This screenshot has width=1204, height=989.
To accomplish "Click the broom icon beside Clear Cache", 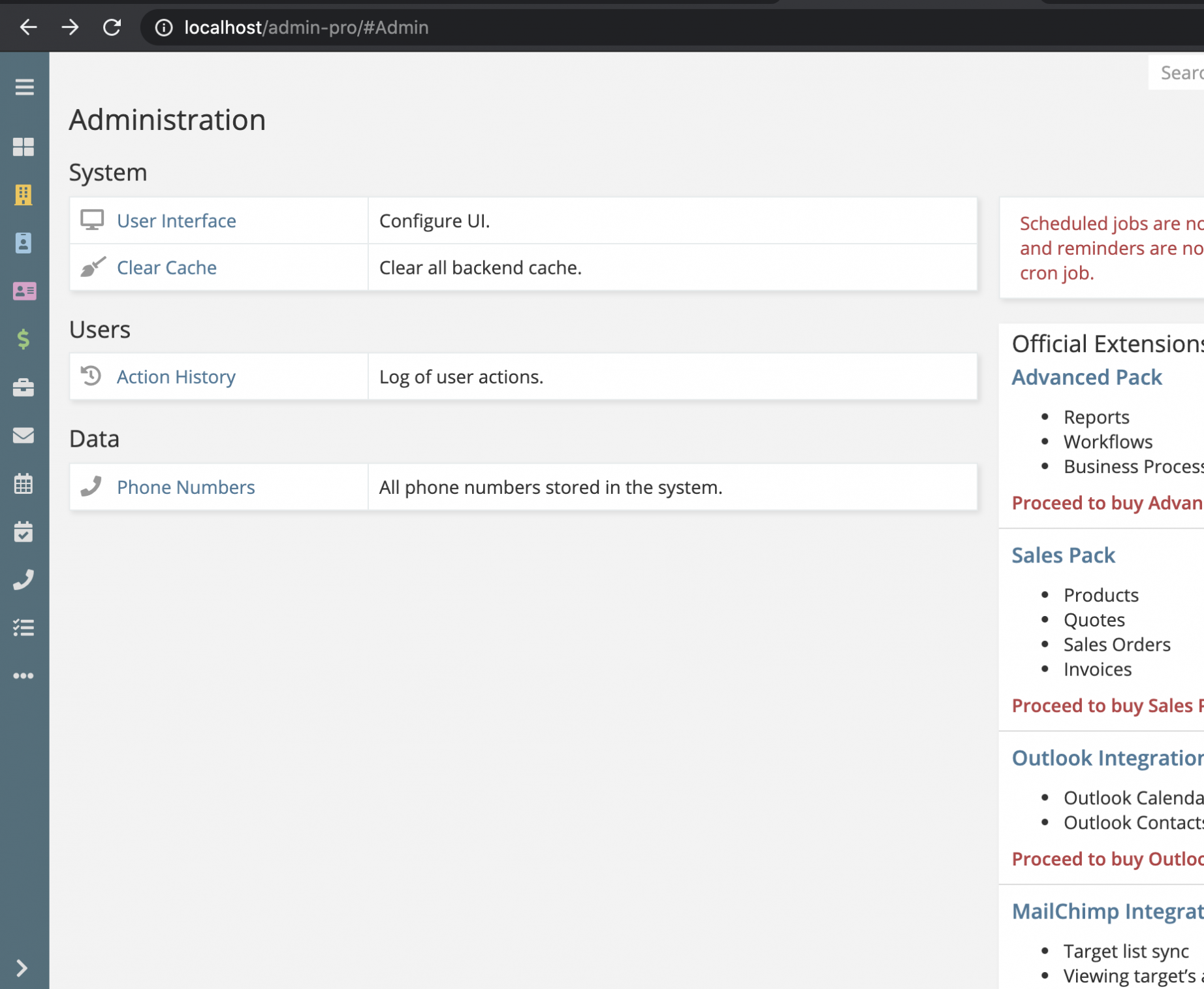I will 93,267.
